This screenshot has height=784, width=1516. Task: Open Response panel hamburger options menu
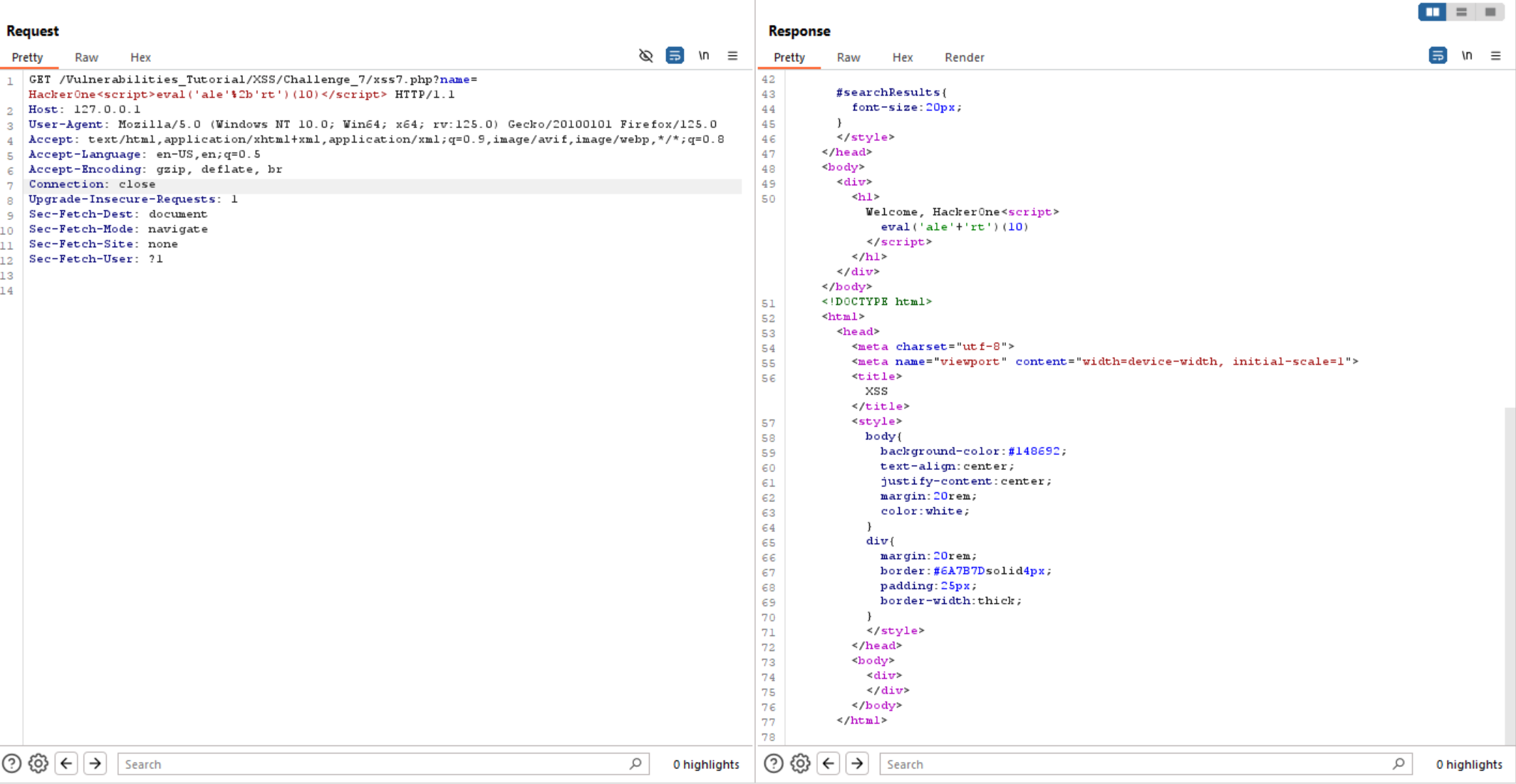1495,56
